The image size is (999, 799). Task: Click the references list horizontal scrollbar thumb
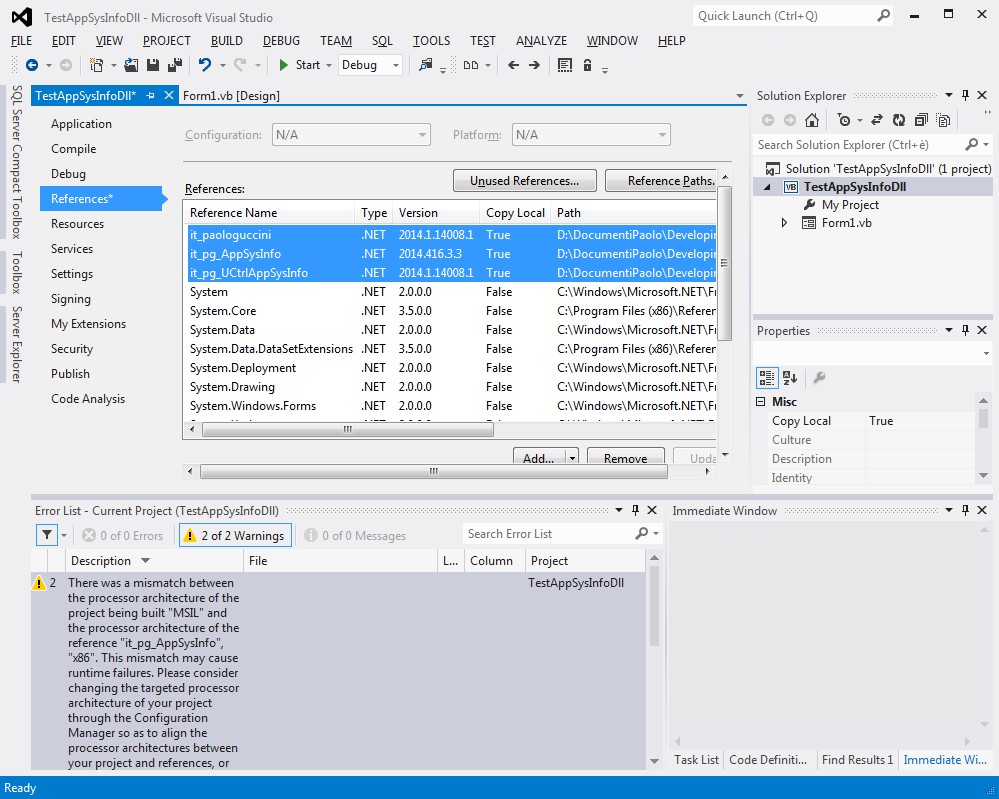[x=348, y=429]
